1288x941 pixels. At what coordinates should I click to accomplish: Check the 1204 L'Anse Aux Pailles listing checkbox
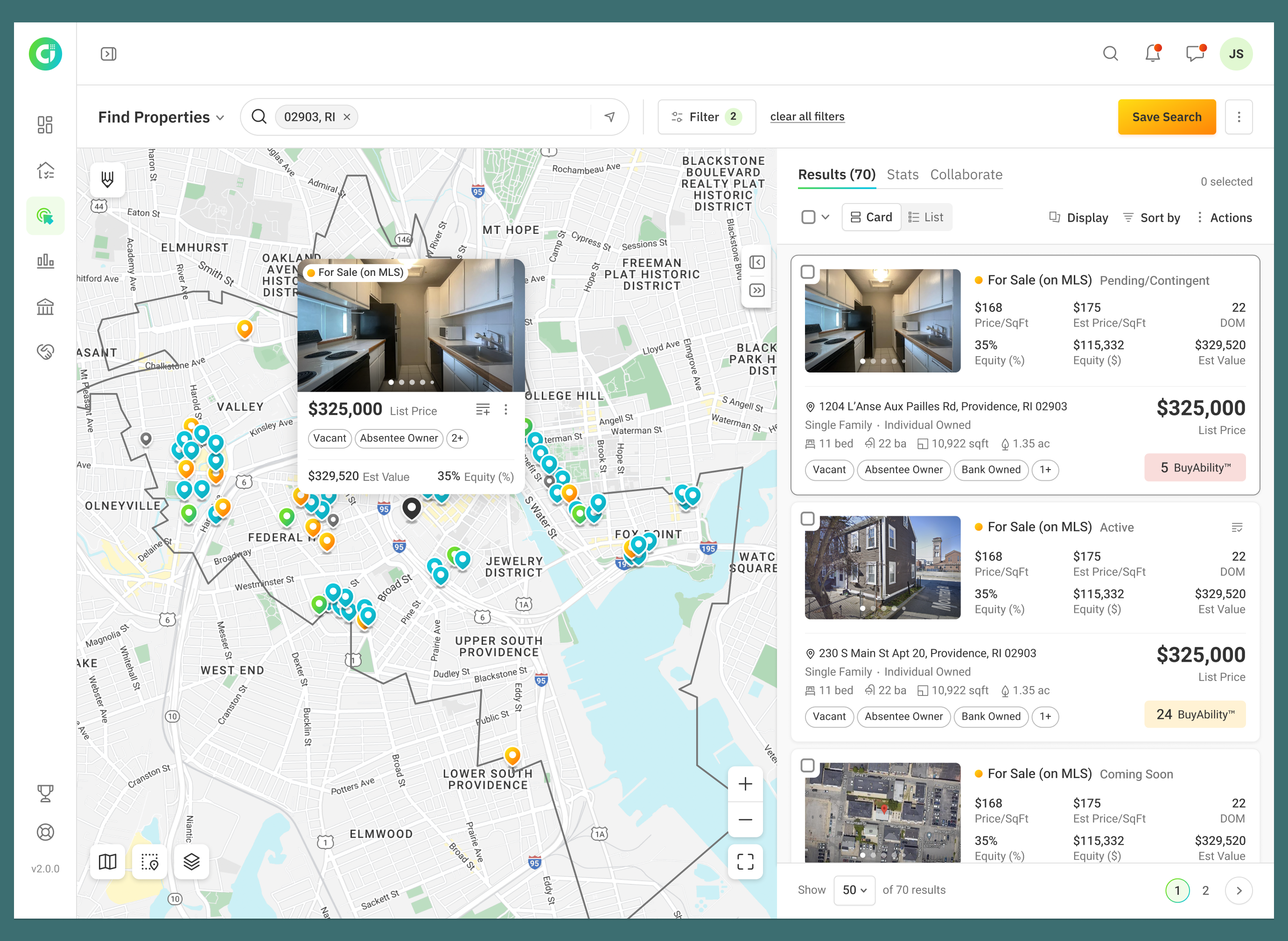click(x=807, y=272)
